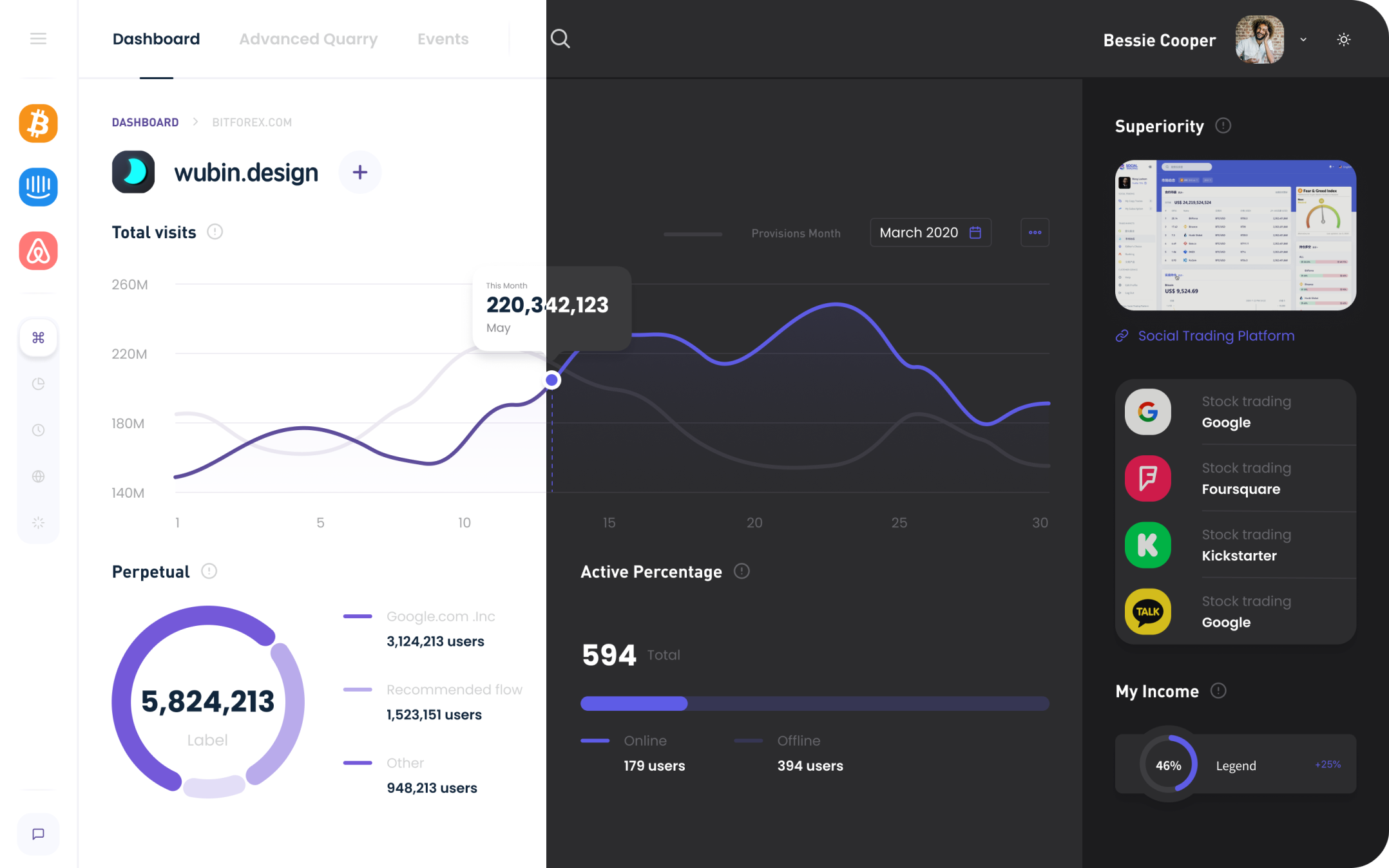The width and height of the screenshot is (1389, 868).
Task: Open the chat message icon
Action: 38,834
